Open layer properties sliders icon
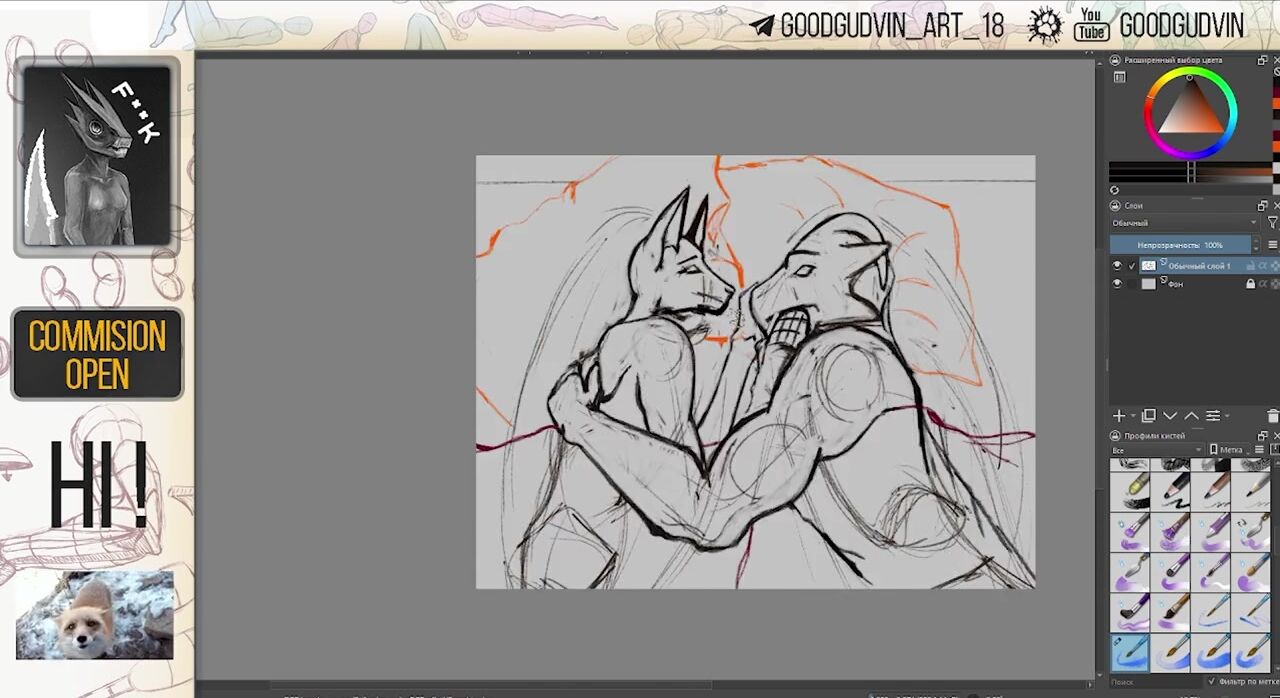This screenshot has width=1280, height=698. pos(1213,416)
